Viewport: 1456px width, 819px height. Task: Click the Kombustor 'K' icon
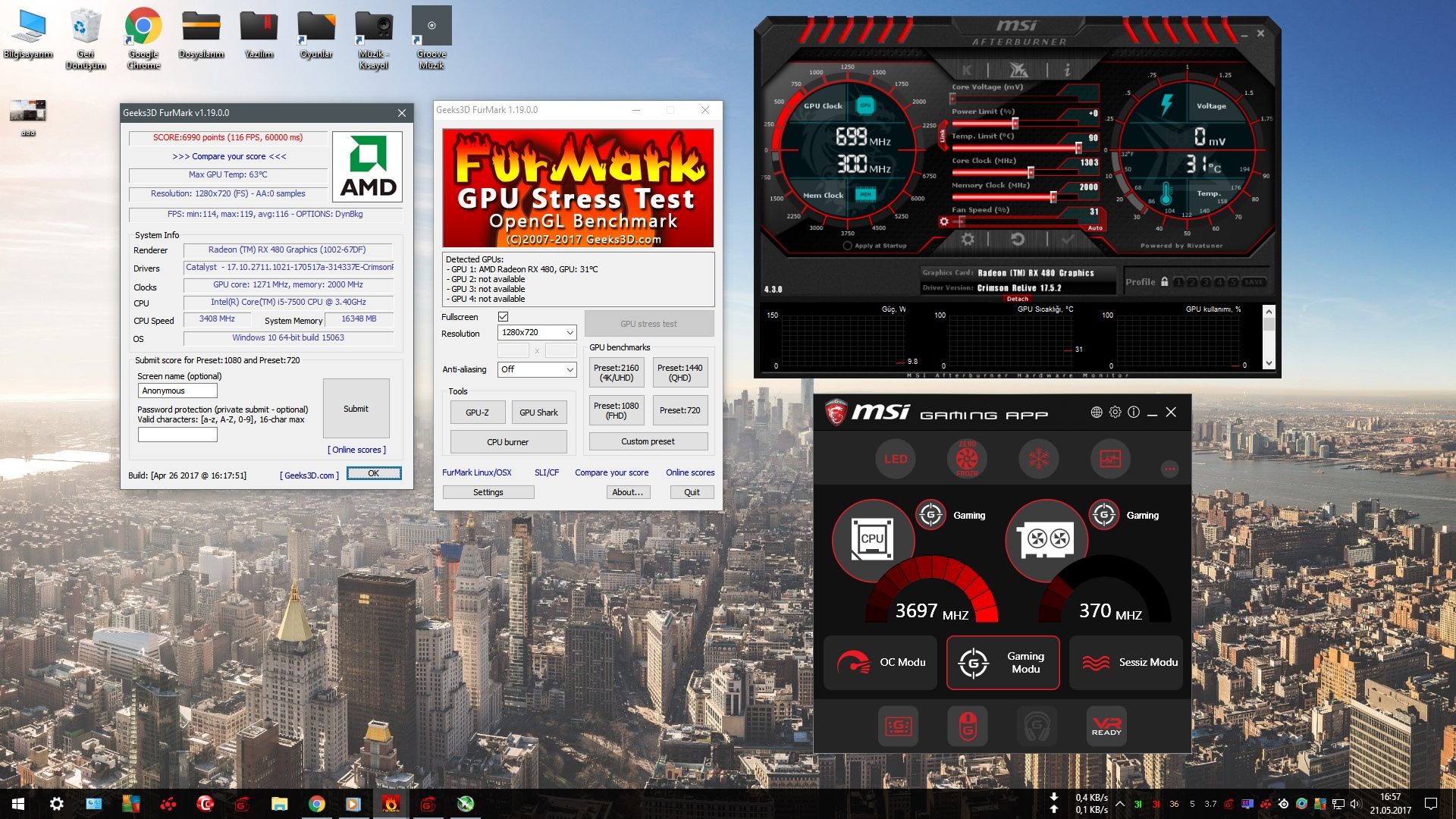[x=967, y=71]
